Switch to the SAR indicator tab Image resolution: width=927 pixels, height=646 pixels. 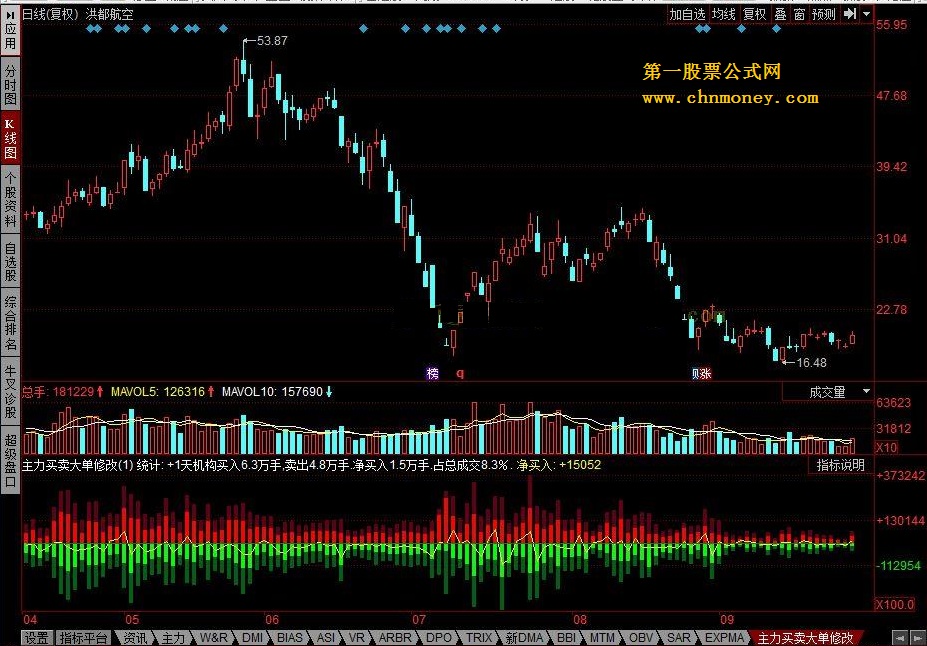coord(678,638)
